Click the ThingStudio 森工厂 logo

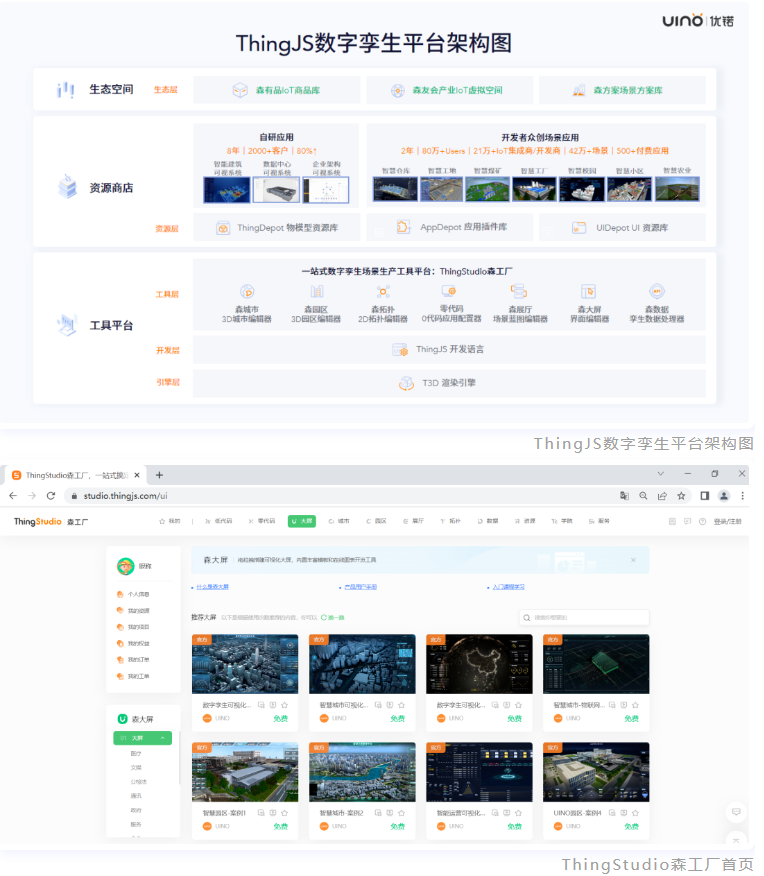coord(50,521)
